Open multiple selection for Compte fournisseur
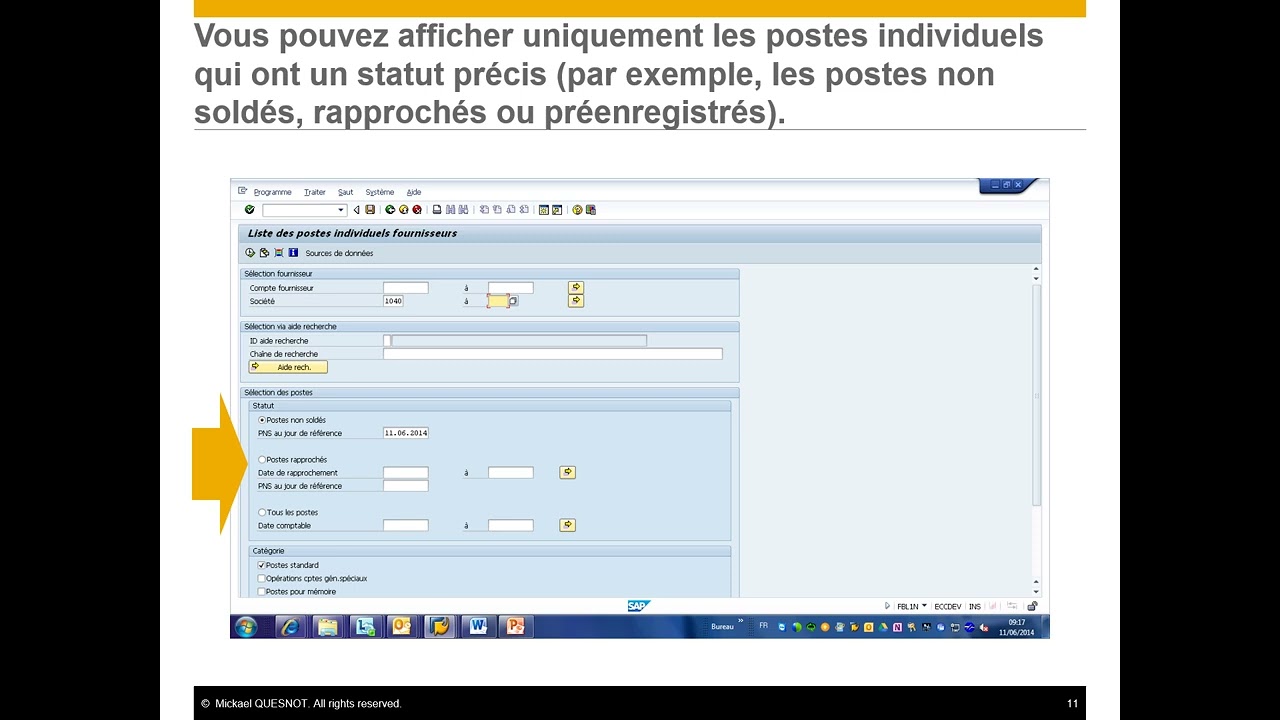 pyautogui.click(x=576, y=287)
